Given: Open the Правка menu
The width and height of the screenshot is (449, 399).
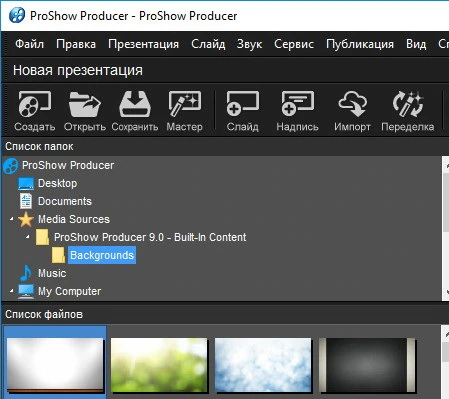Looking at the screenshot, I should [x=76, y=44].
